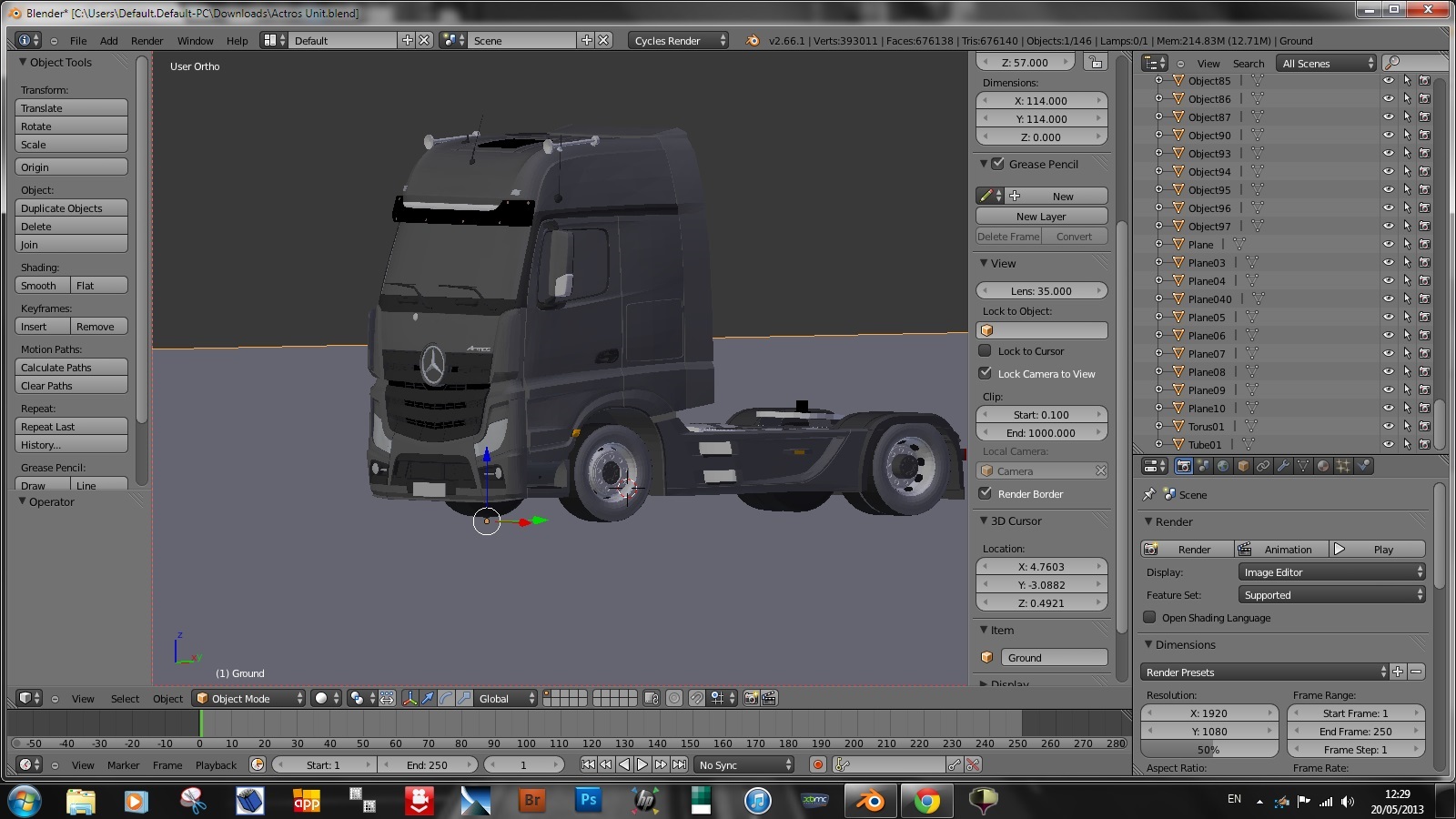Pin the properties context
1456x819 pixels.
[1148, 494]
